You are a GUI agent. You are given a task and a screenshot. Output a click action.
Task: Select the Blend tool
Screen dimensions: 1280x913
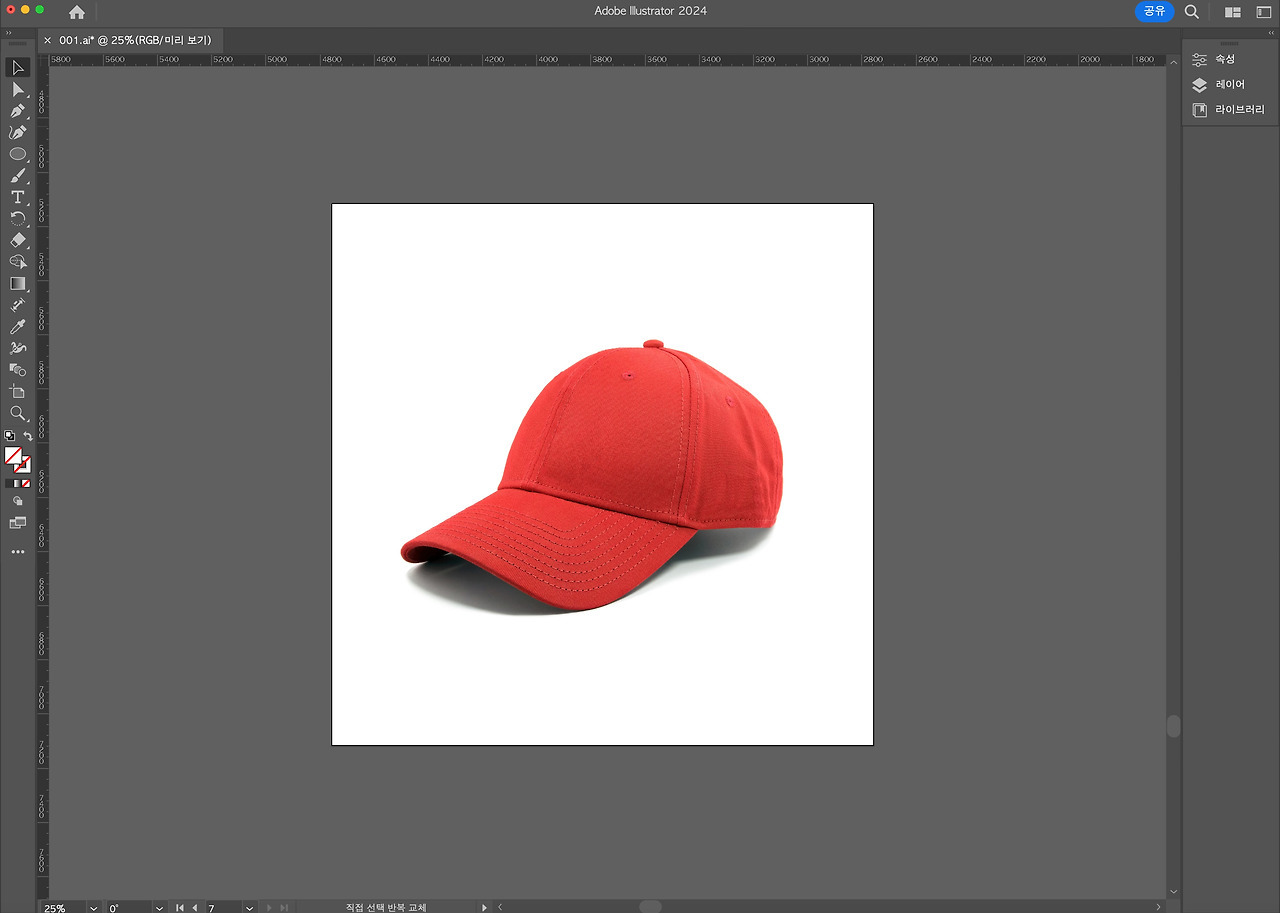pyautogui.click(x=18, y=370)
